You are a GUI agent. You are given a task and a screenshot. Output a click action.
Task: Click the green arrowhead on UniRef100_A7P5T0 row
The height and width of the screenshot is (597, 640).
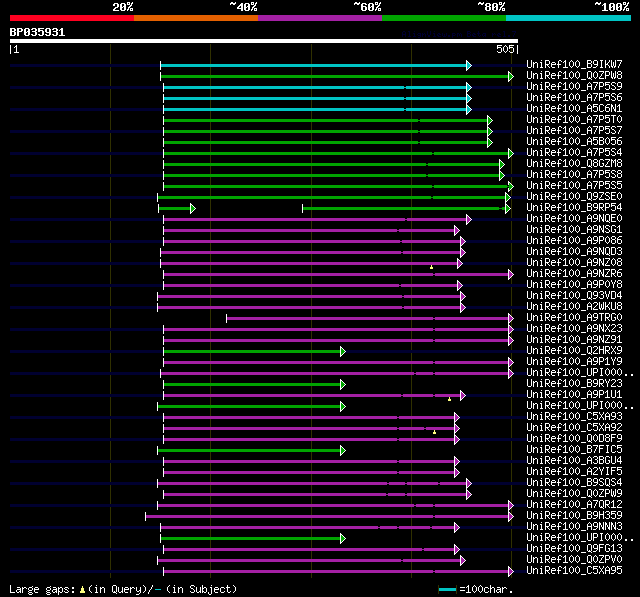pyautogui.click(x=490, y=120)
